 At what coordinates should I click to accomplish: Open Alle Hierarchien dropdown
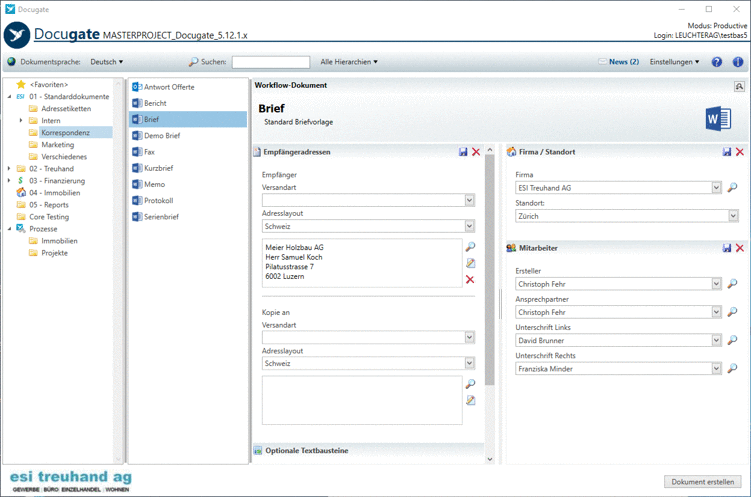349,62
